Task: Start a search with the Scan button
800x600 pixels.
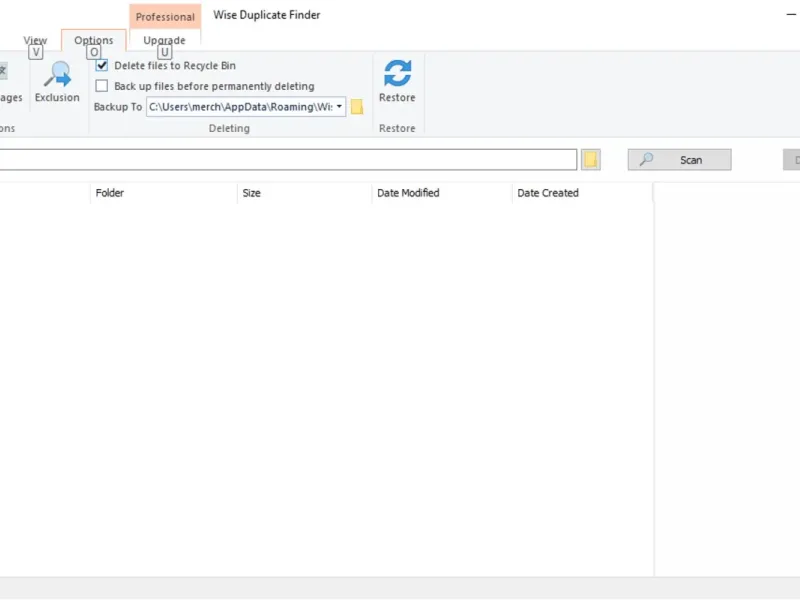Action: [x=680, y=160]
